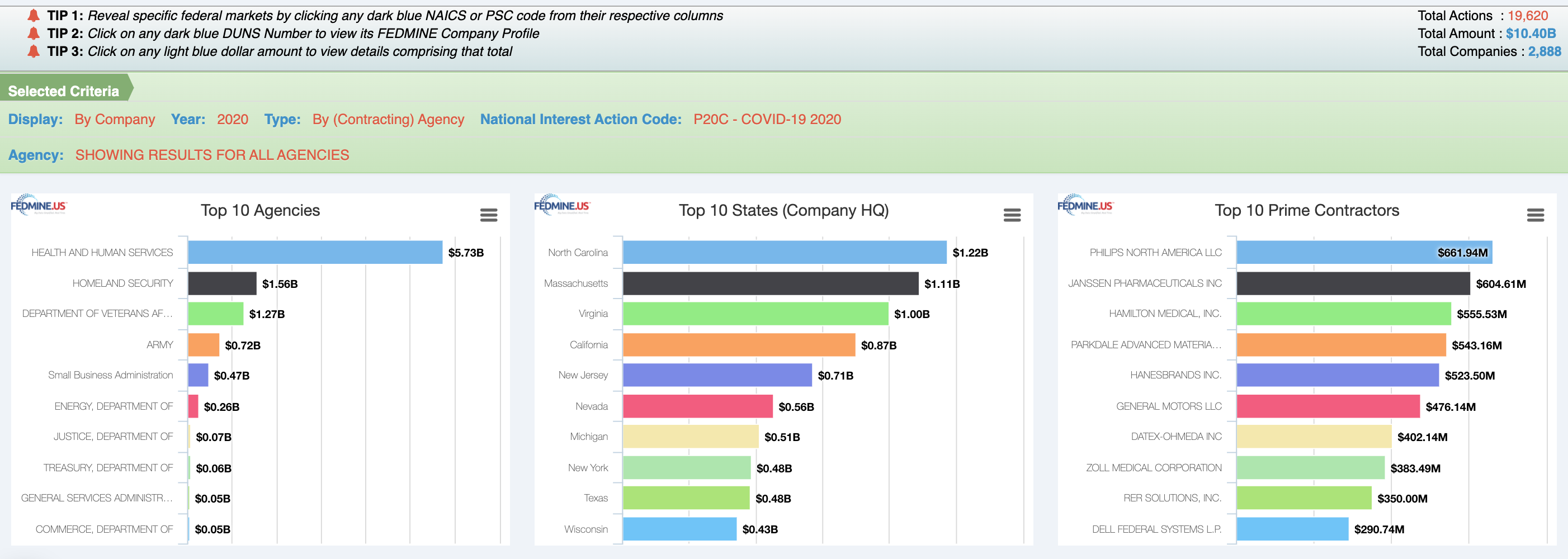Open Top 10 Agencies chart hamburger menu
This screenshot has width=1568, height=559.
pos(488,215)
